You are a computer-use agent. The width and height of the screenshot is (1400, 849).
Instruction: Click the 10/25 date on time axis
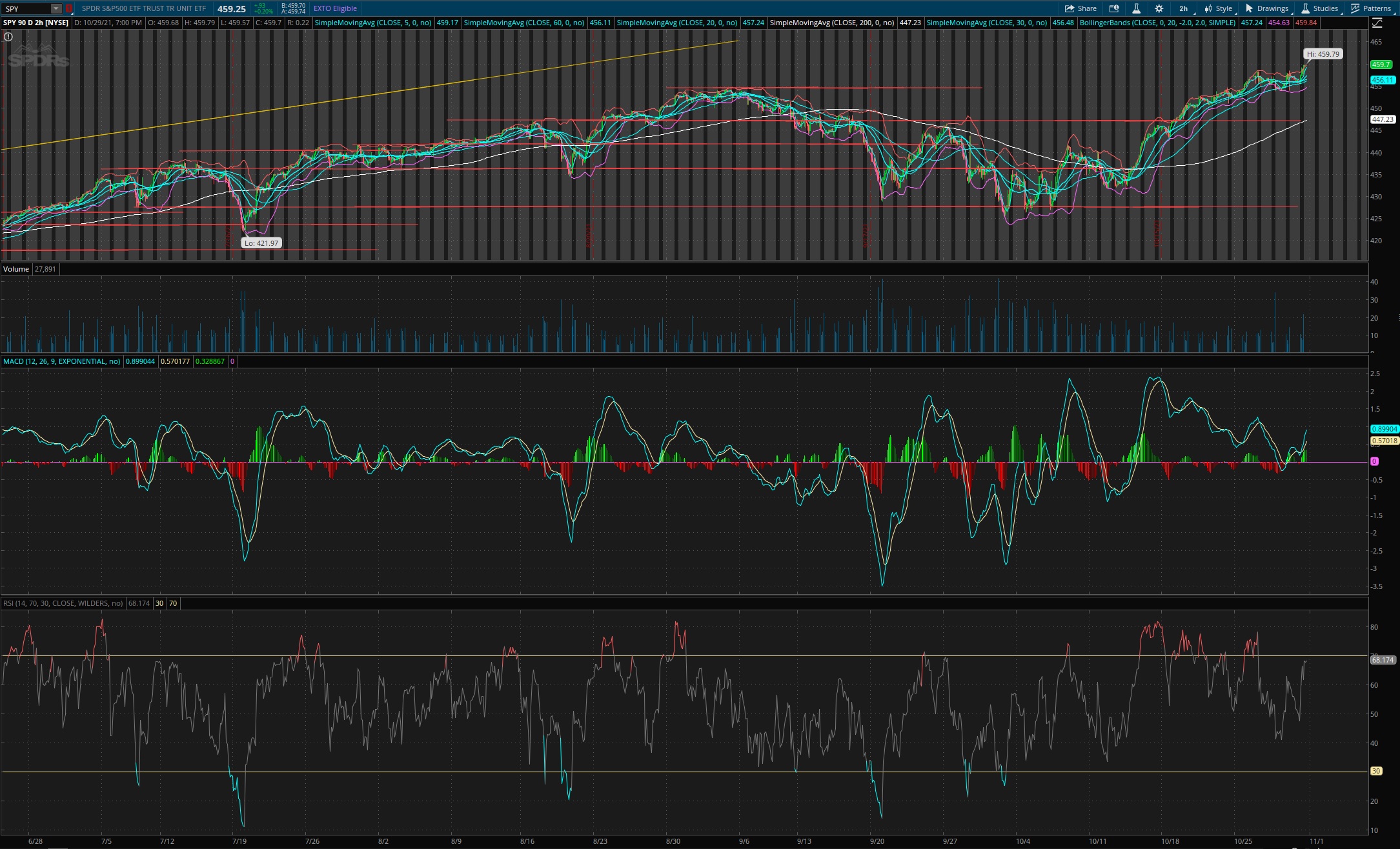click(x=1243, y=841)
